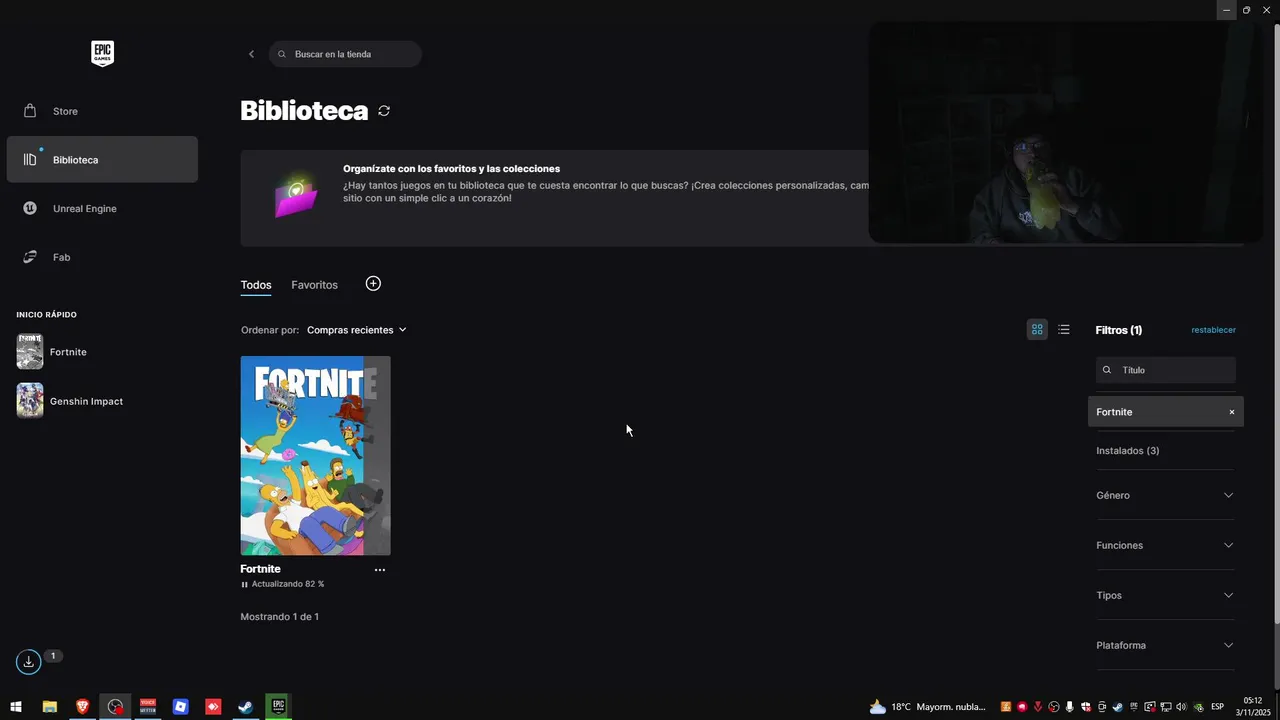Screen dimensions: 1280x720
Task: Switch to grid view
Action: pos(1037,329)
